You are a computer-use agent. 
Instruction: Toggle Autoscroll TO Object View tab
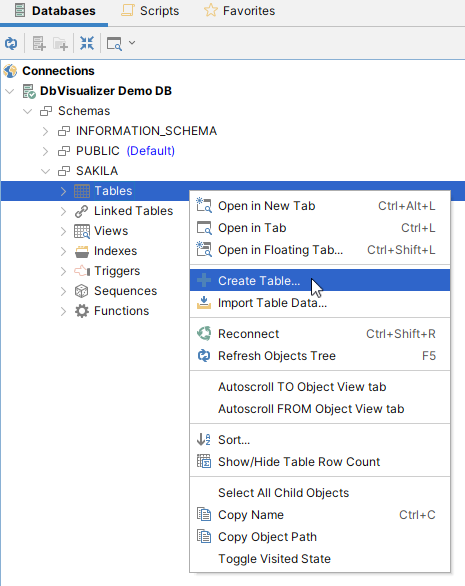320,387
